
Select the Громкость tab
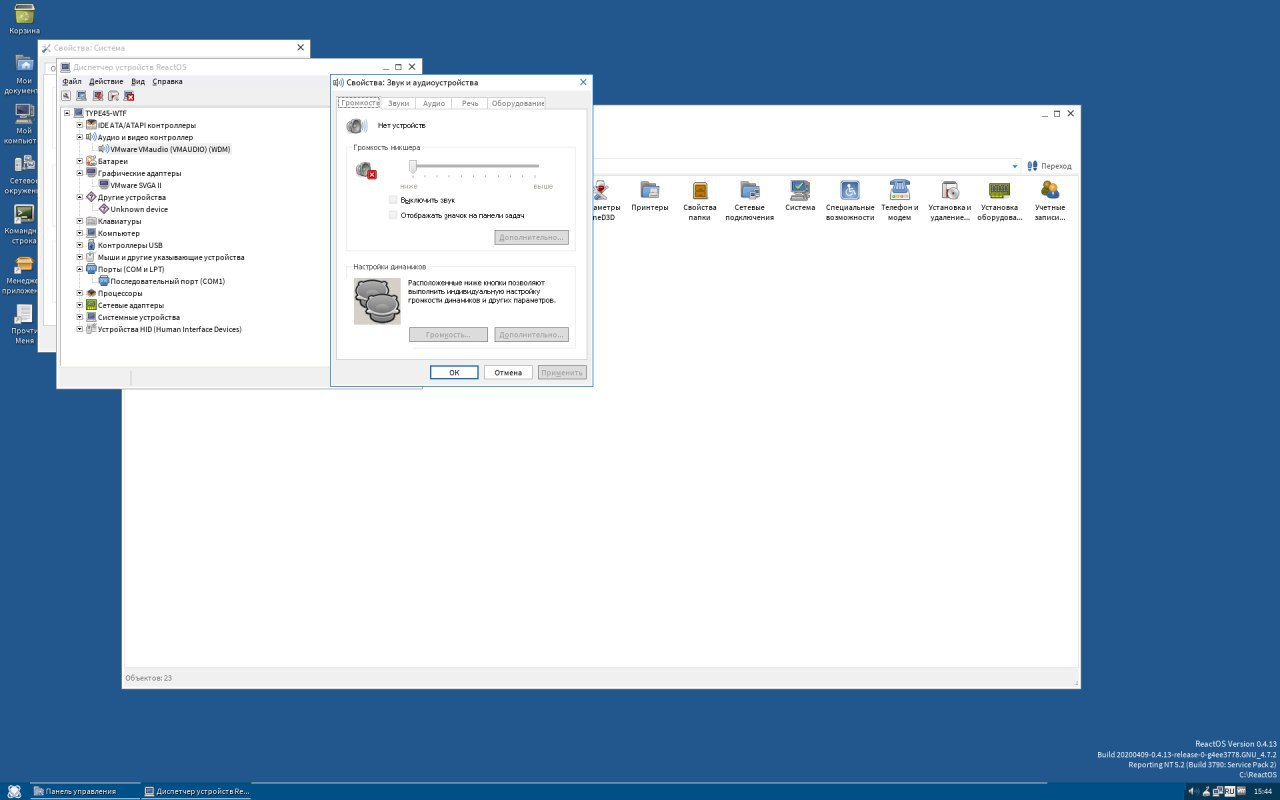(x=359, y=102)
